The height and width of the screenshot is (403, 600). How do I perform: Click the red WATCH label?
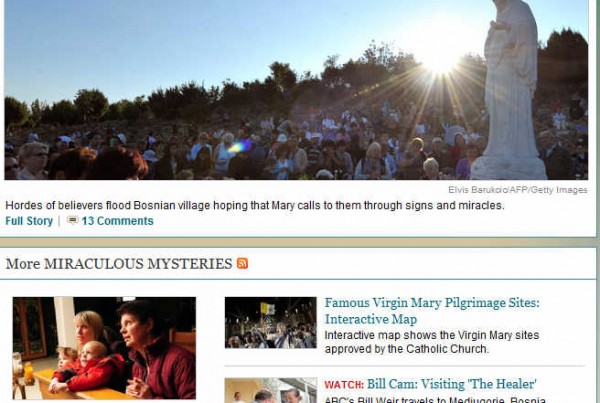point(344,385)
